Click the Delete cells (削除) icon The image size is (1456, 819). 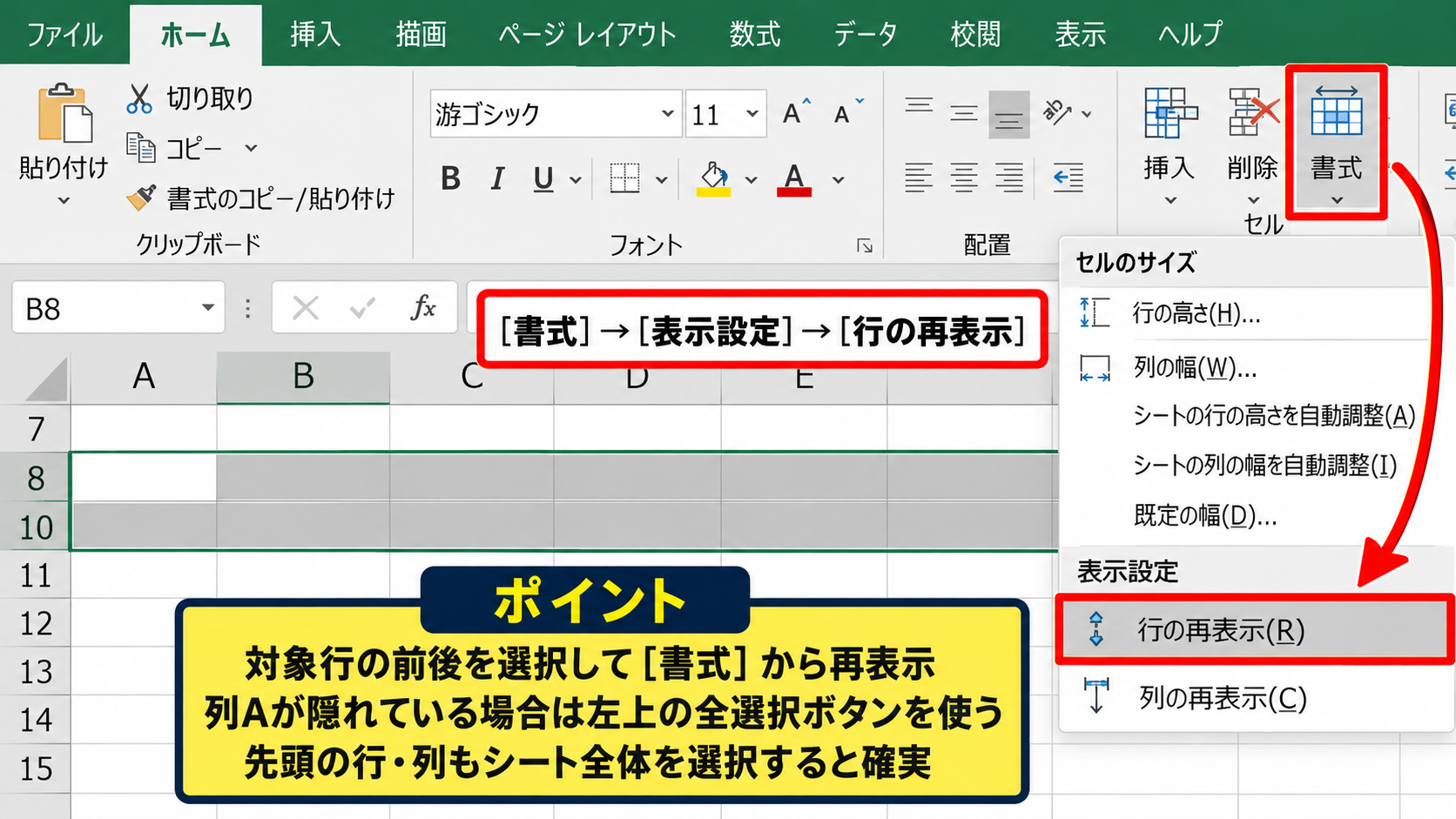1253,112
